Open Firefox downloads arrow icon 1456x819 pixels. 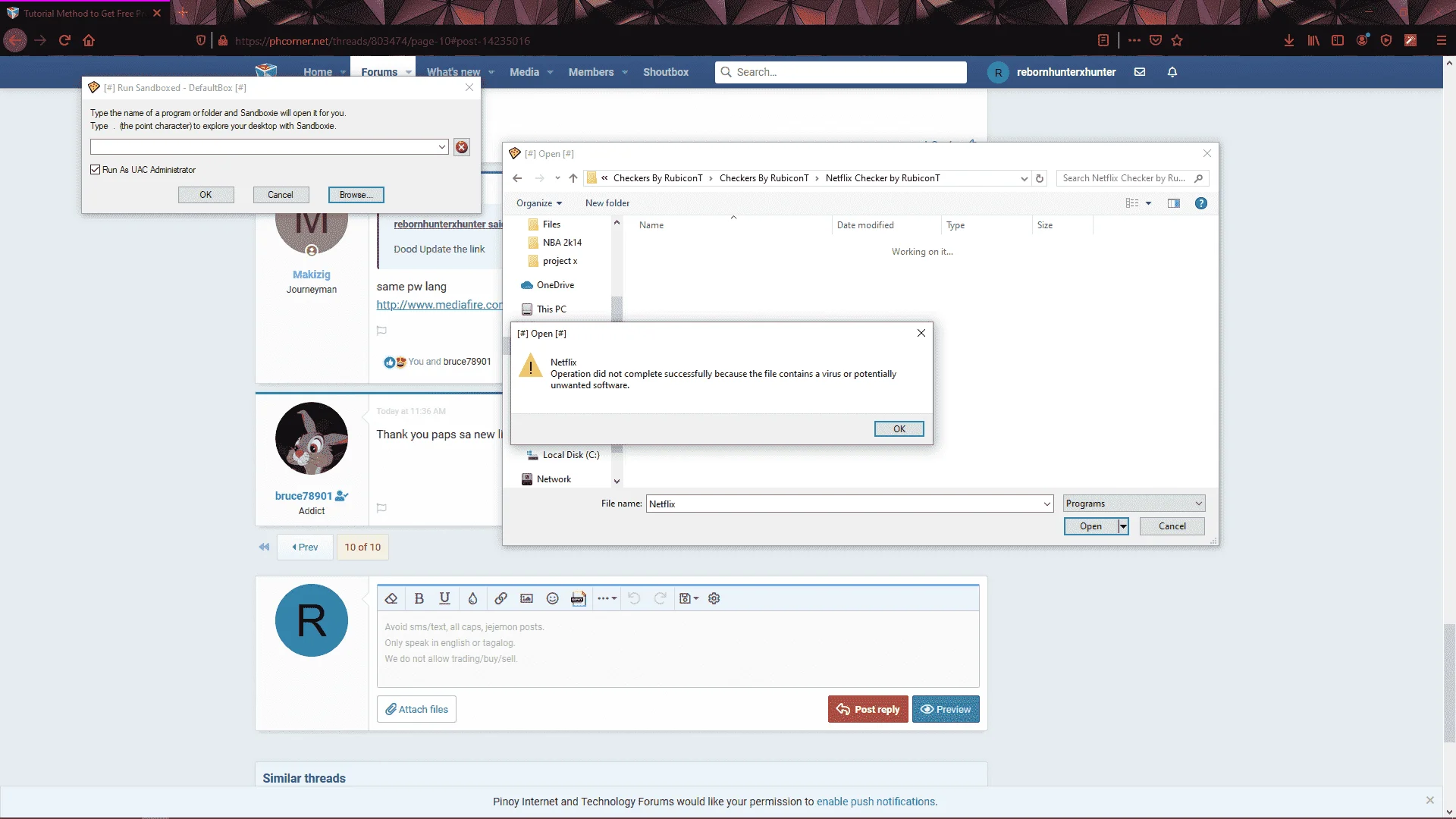coord(1289,40)
